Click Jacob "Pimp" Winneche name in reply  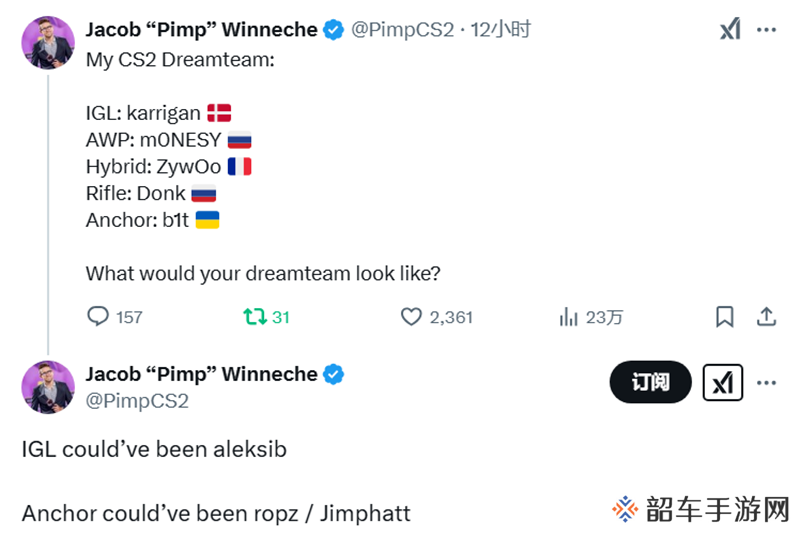point(201,374)
